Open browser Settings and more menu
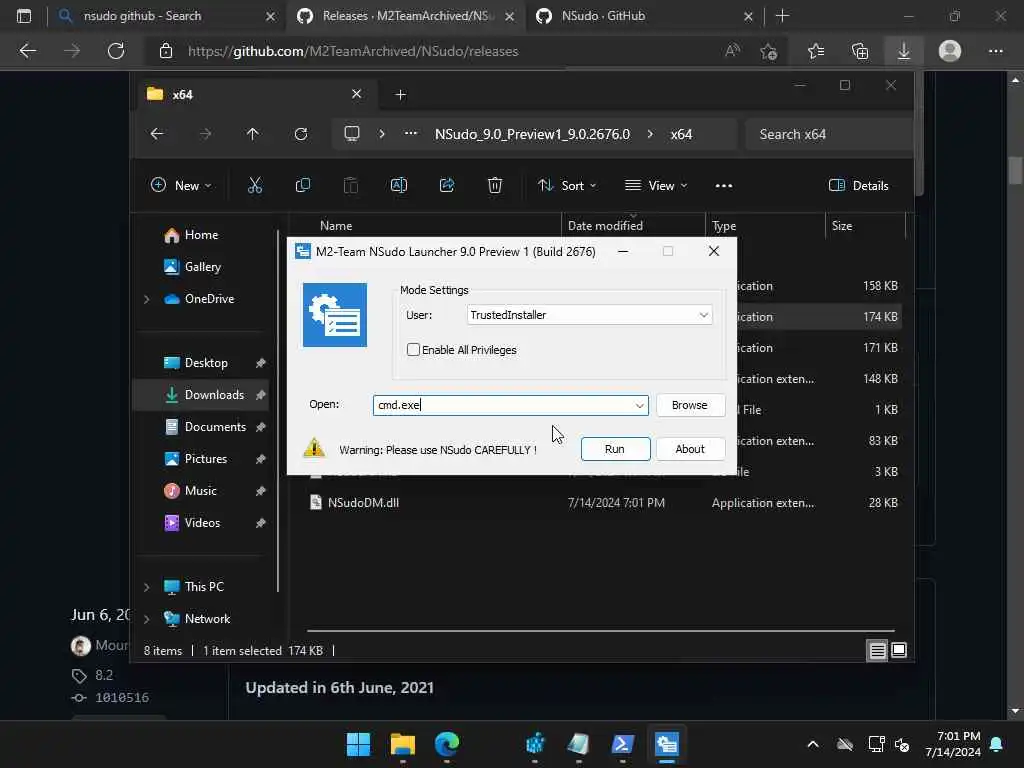This screenshot has height=768, width=1024. coord(995,51)
